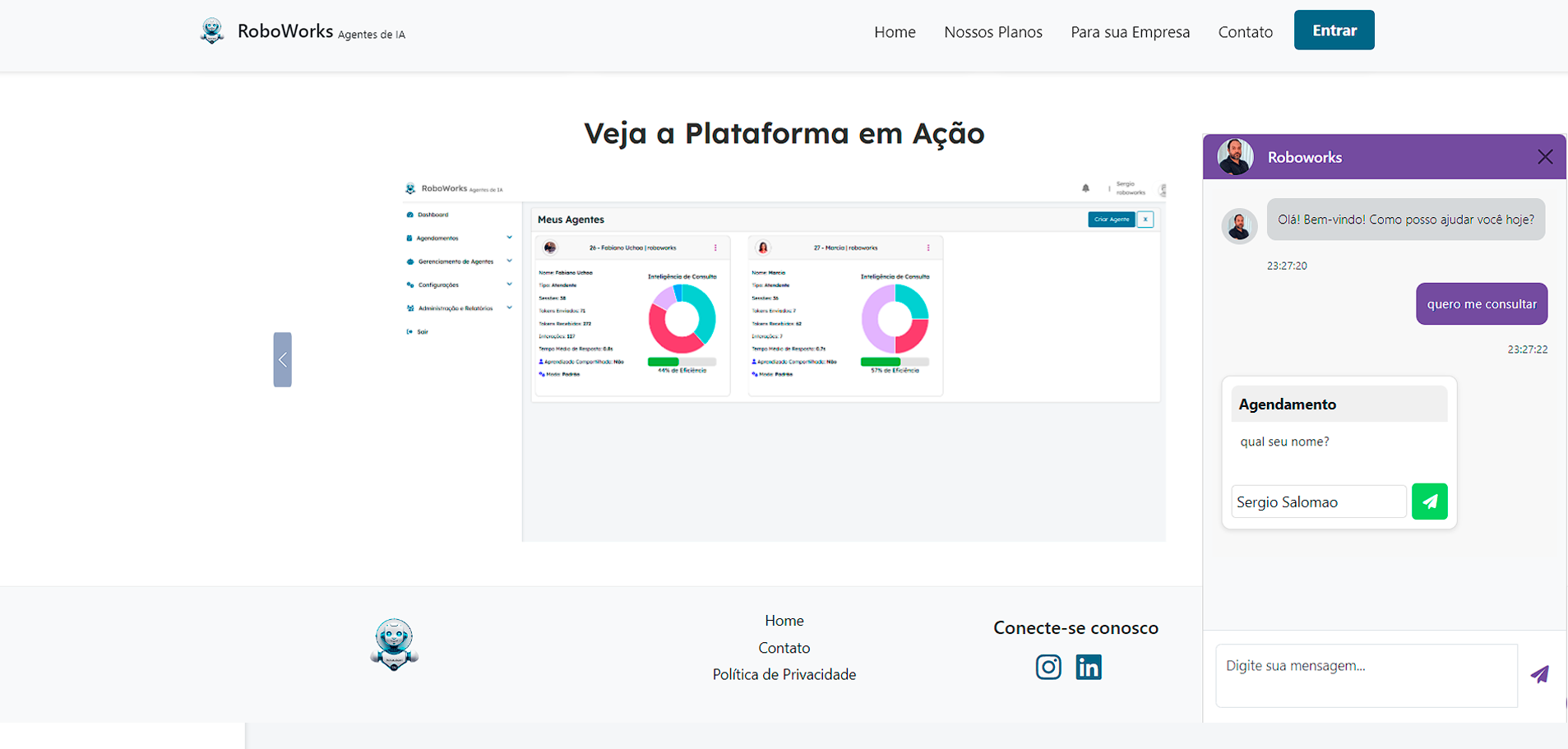Screen dimensions: 1568x749
Task: Open RoboWorks' LinkedIn page
Action: [x=1088, y=667]
